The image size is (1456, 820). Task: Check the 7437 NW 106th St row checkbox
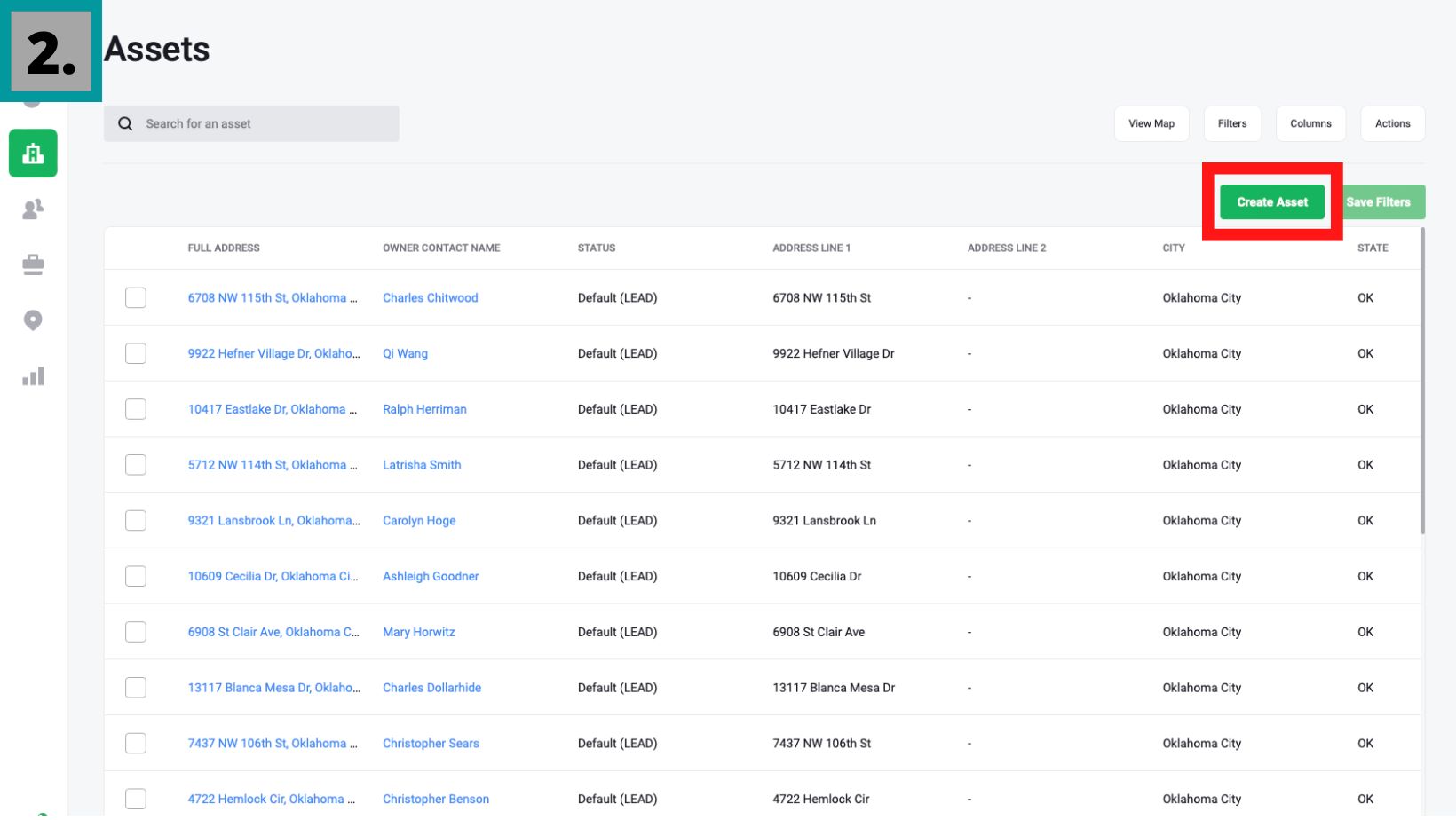tap(136, 744)
